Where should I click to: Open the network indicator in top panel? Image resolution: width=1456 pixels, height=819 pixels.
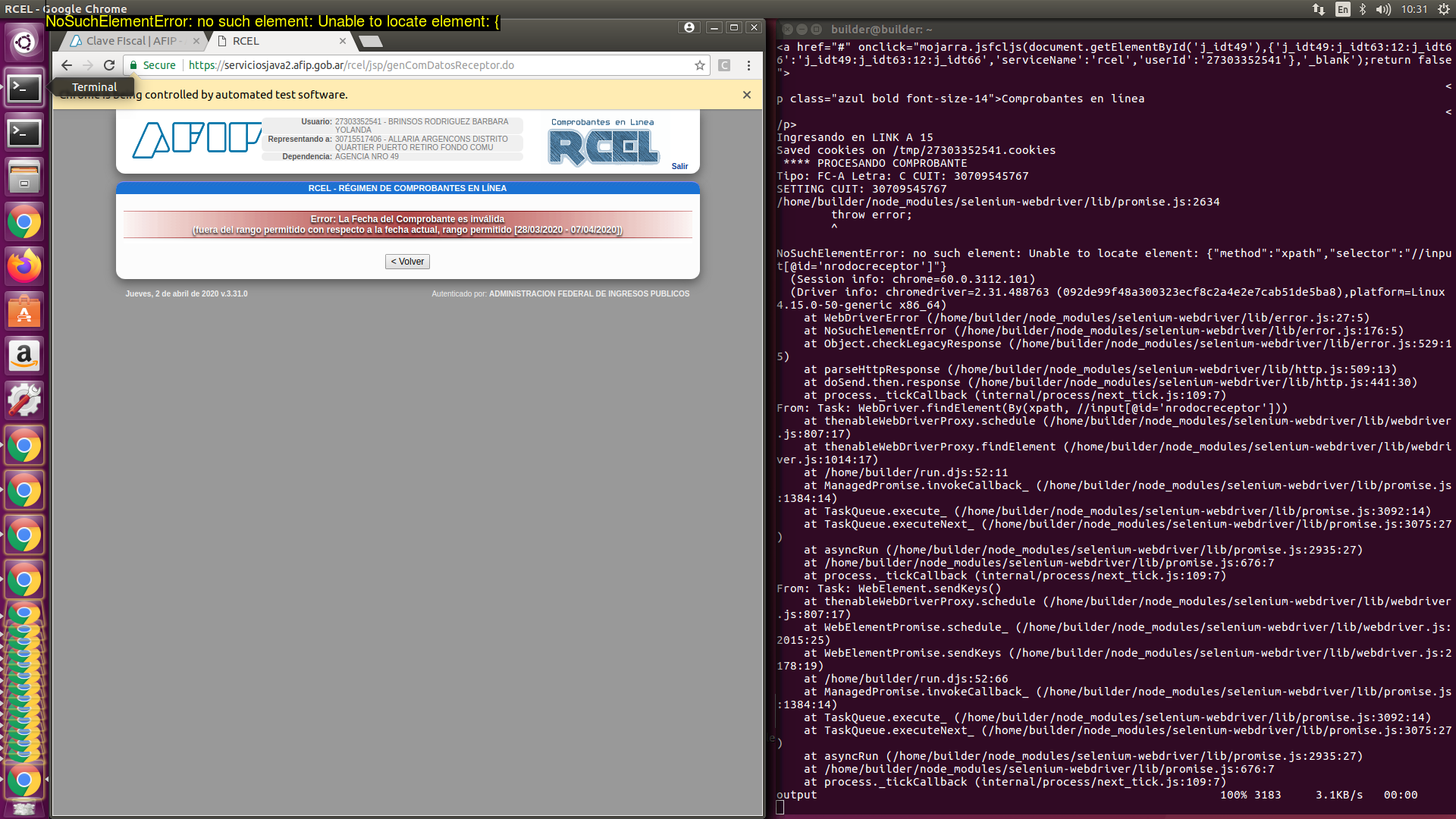click(x=1319, y=9)
